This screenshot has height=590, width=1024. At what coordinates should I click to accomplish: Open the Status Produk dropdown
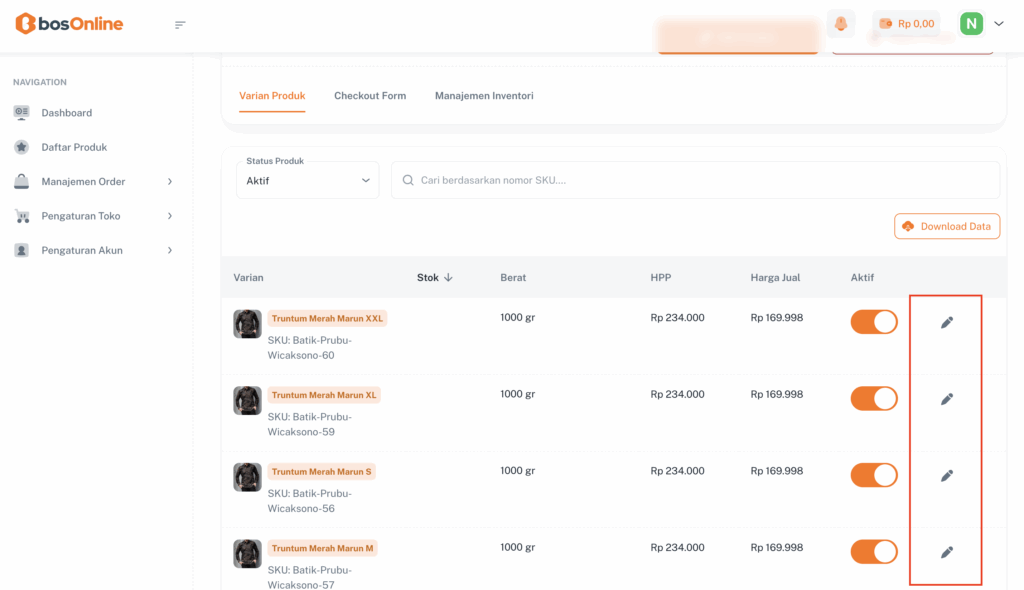[x=308, y=181]
